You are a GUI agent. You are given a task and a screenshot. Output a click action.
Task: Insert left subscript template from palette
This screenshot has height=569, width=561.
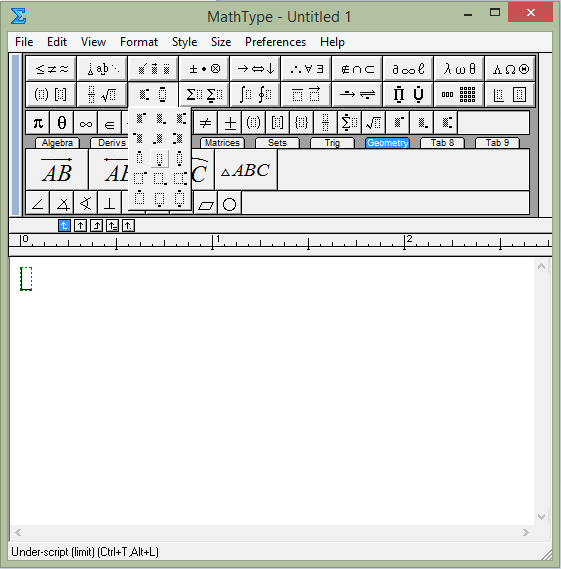point(160,138)
